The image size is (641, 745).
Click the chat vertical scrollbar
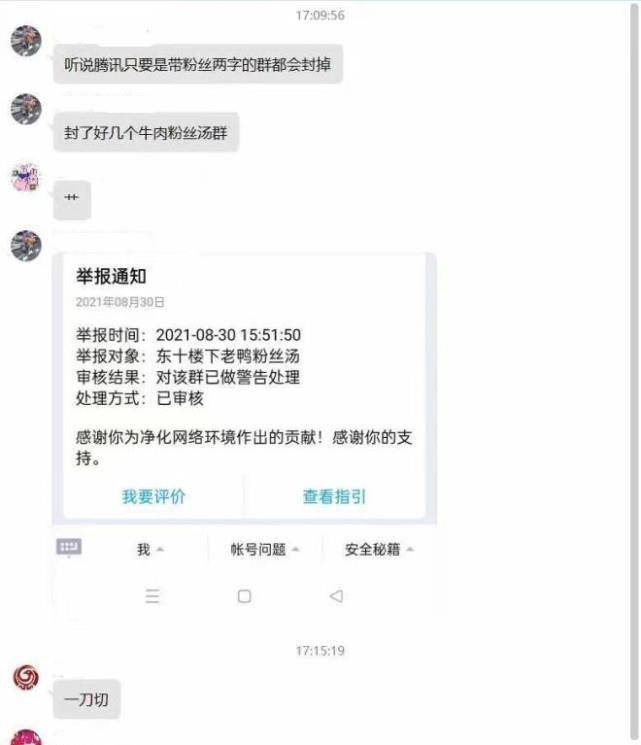(x=634, y=372)
